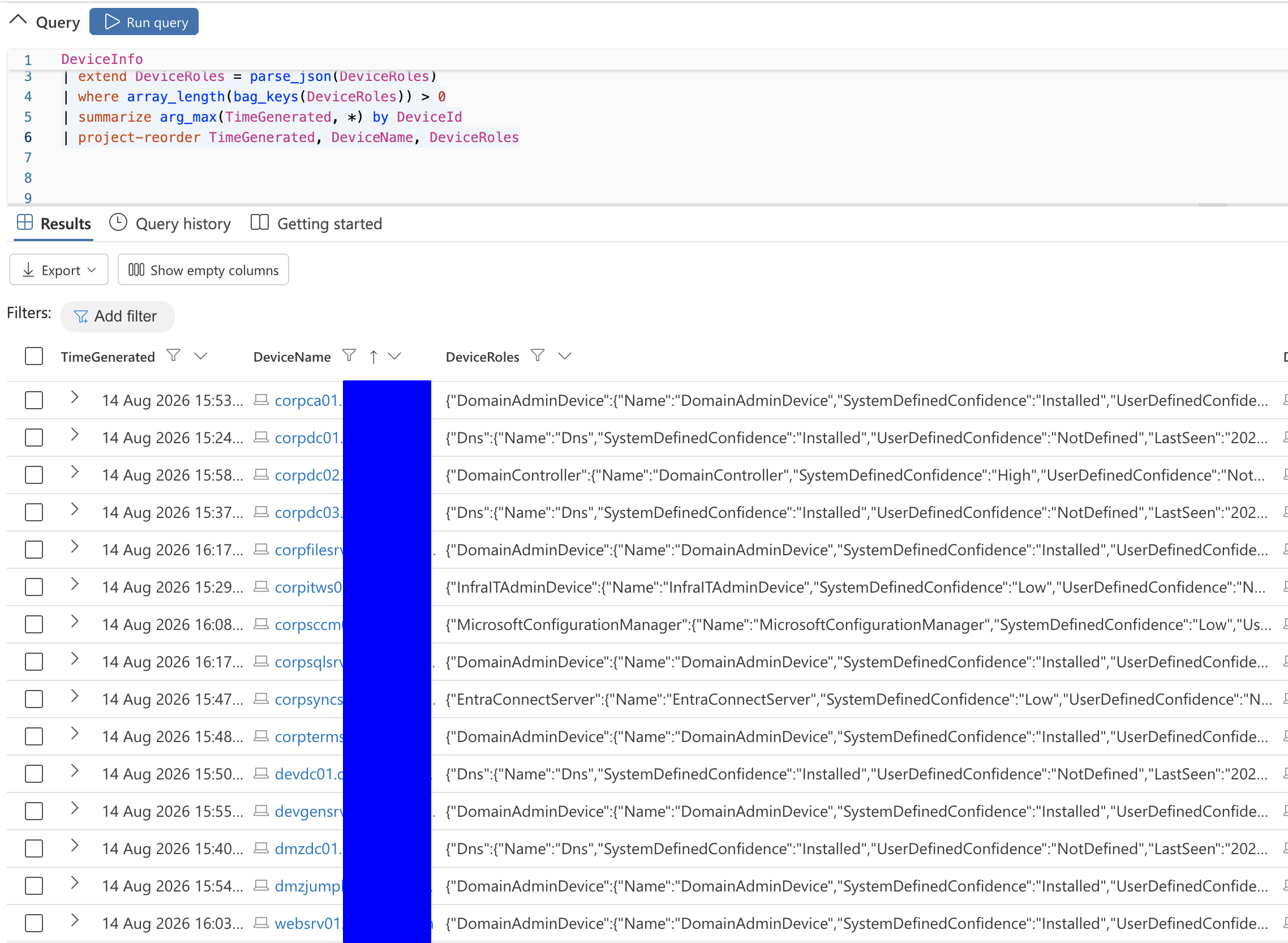This screenshot has height=943, width=1288.
Task: Click the Show empty columns icon
Action: (x=136, y=269)
